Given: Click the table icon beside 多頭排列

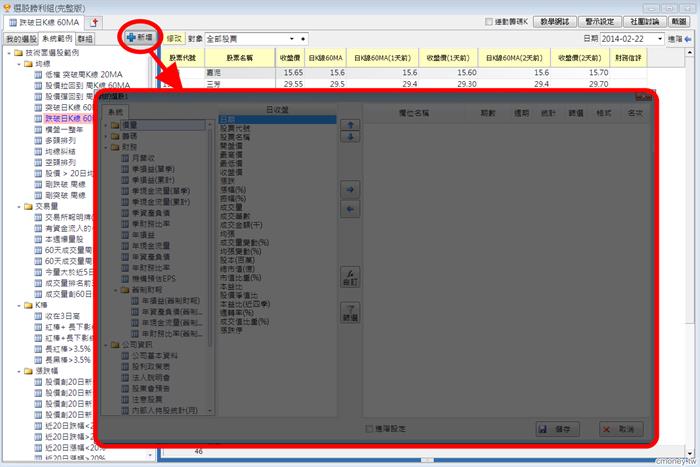Looking at the screenshot, I should click(x=38, y=141).
